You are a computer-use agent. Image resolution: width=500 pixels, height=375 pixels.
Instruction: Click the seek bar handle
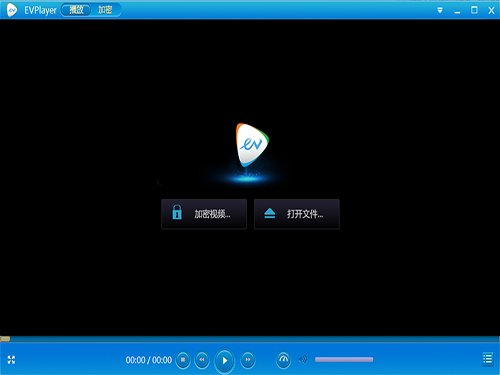click(x=5, y=339)
